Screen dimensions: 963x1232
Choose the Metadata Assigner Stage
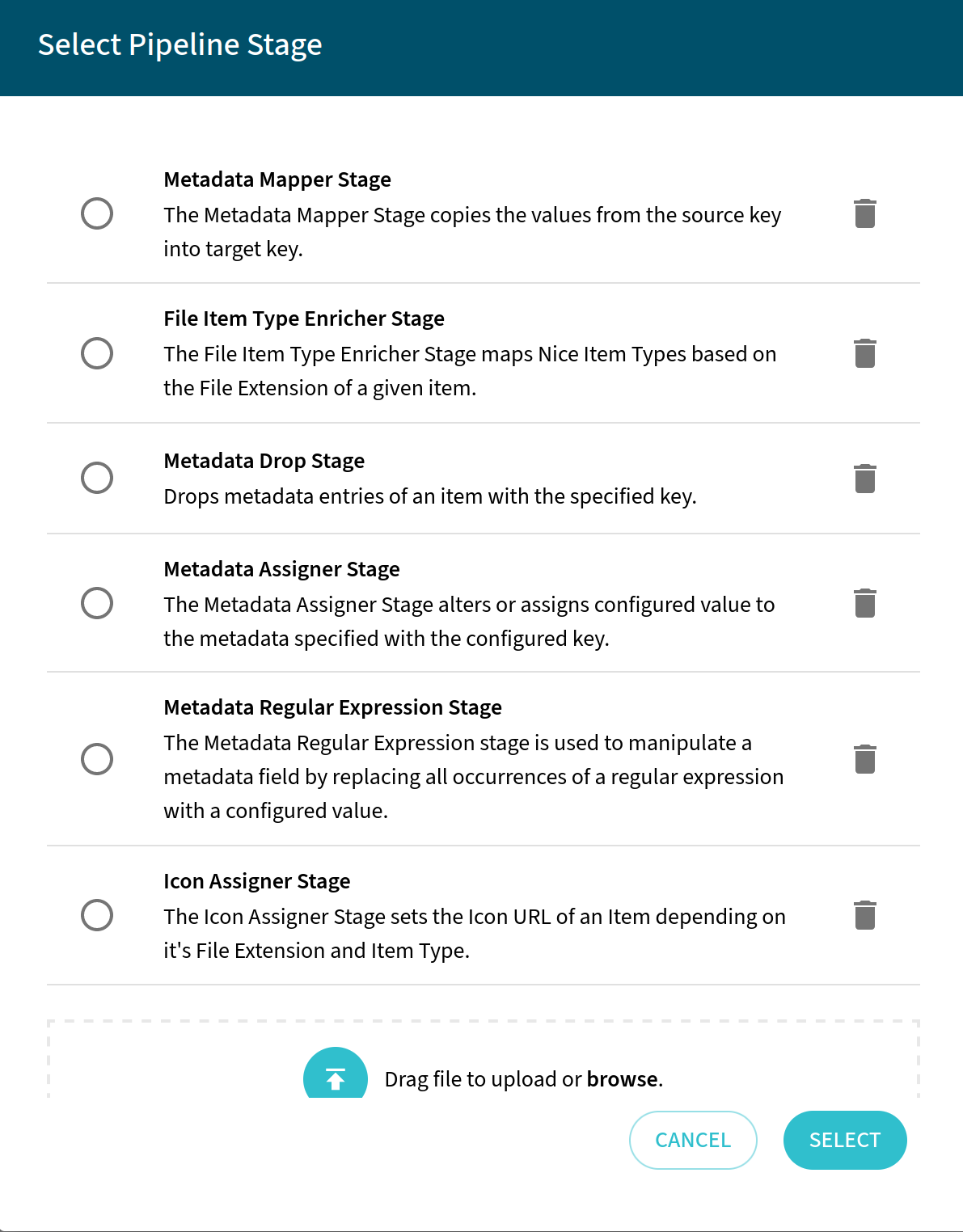96,603
